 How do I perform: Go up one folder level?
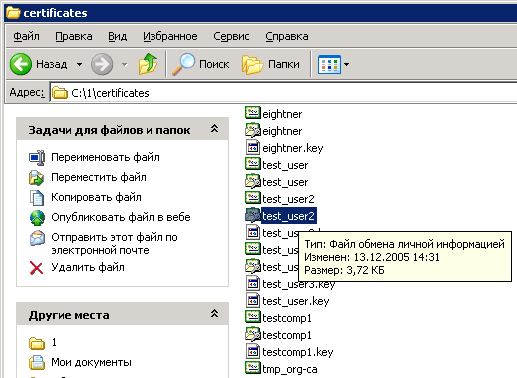point(148,64)
